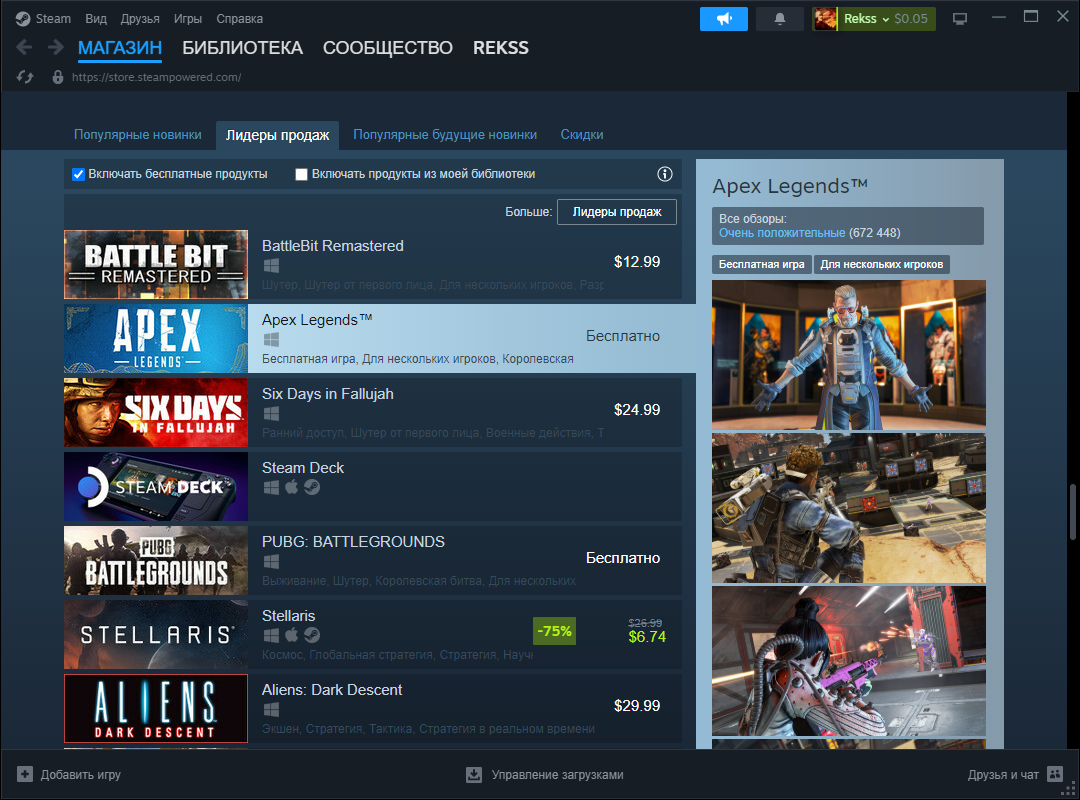This screenshot has width=1080, height=800.
Task: Click the info circle icon near the filters
Action: click(x=664, y=174)
